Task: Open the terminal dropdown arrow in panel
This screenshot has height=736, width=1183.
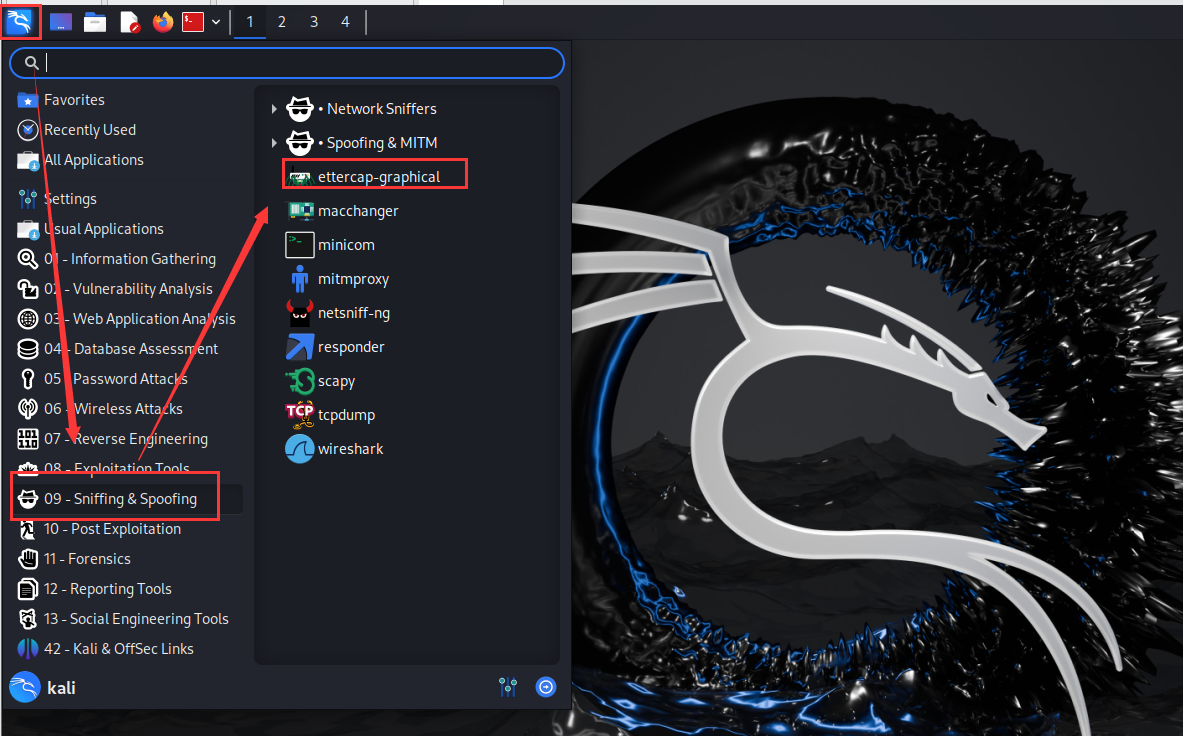Action: (x=216, y=22)
